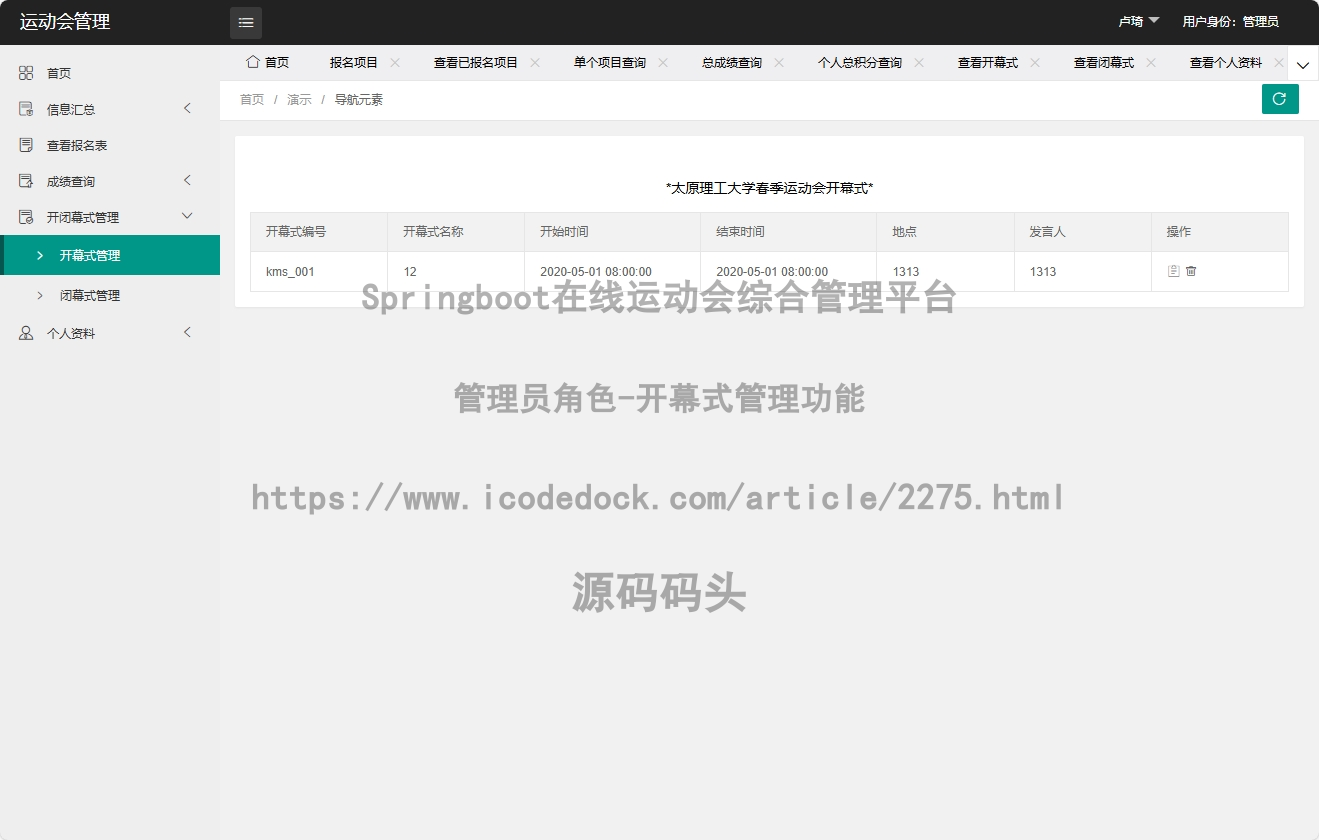Click the 成绩查询 sidebar icon
The image size is (1319, 840).
click(26, 181)
